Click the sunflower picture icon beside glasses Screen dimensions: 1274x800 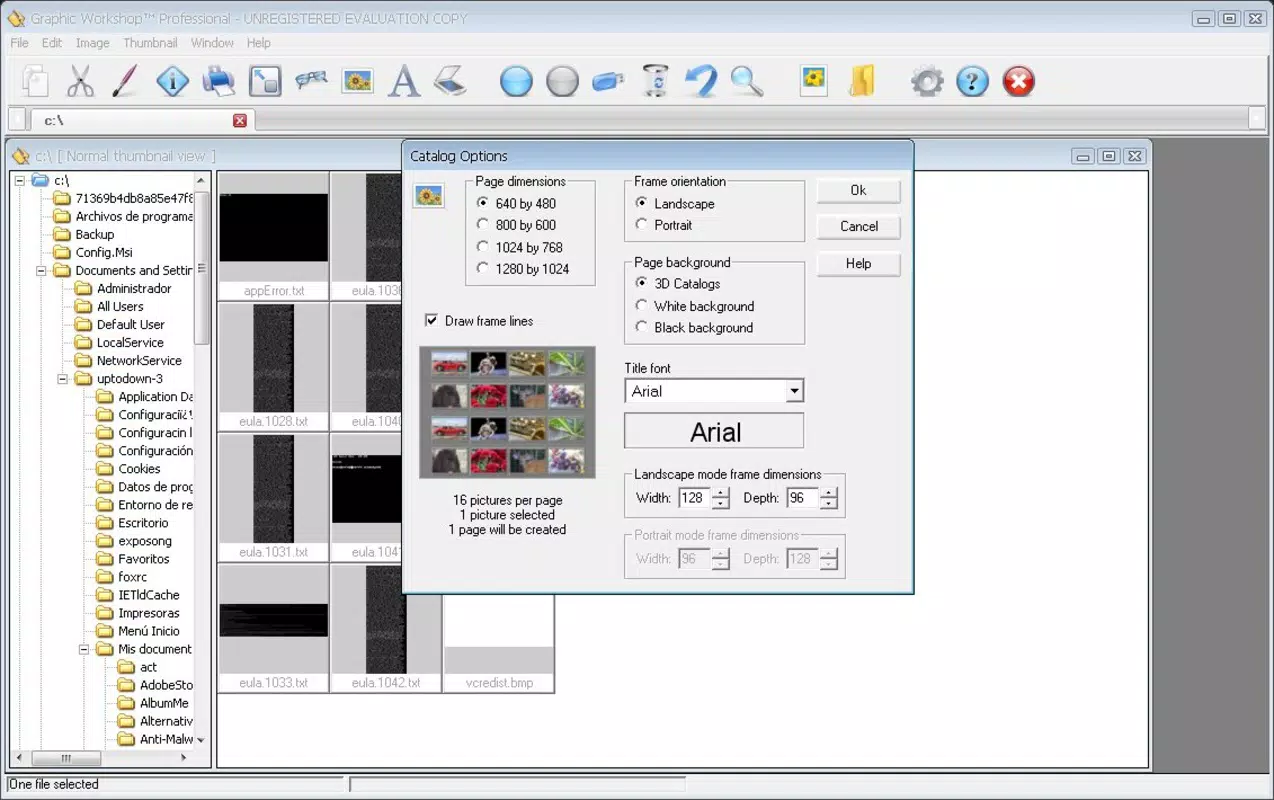coord(357,81)
